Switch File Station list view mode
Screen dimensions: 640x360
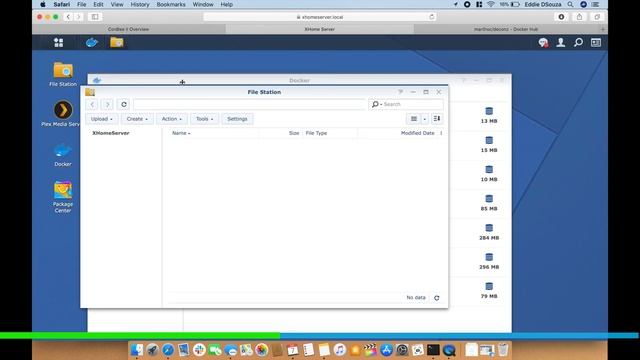(x=413, y=119)
